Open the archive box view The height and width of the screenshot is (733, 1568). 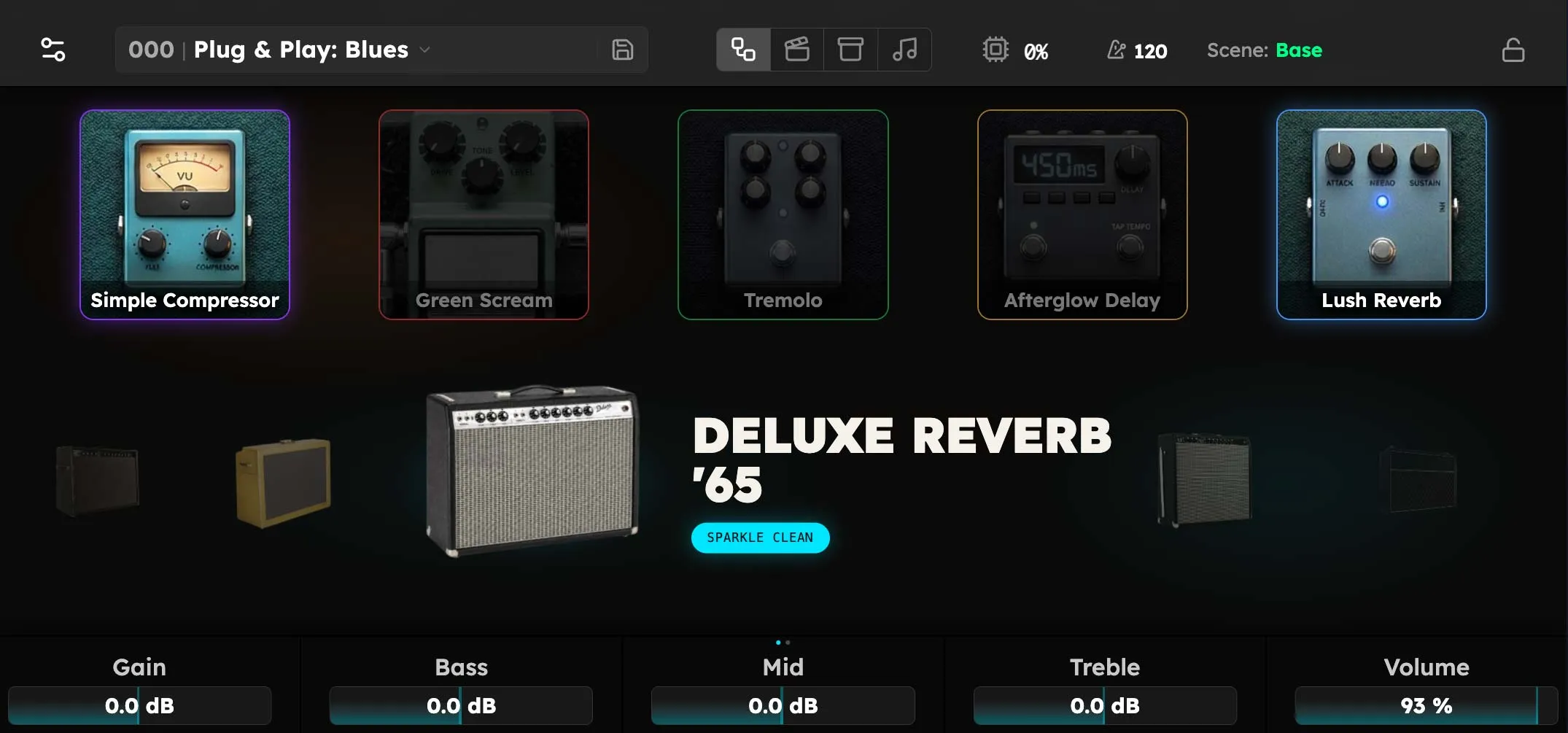(x=850, y=50)
